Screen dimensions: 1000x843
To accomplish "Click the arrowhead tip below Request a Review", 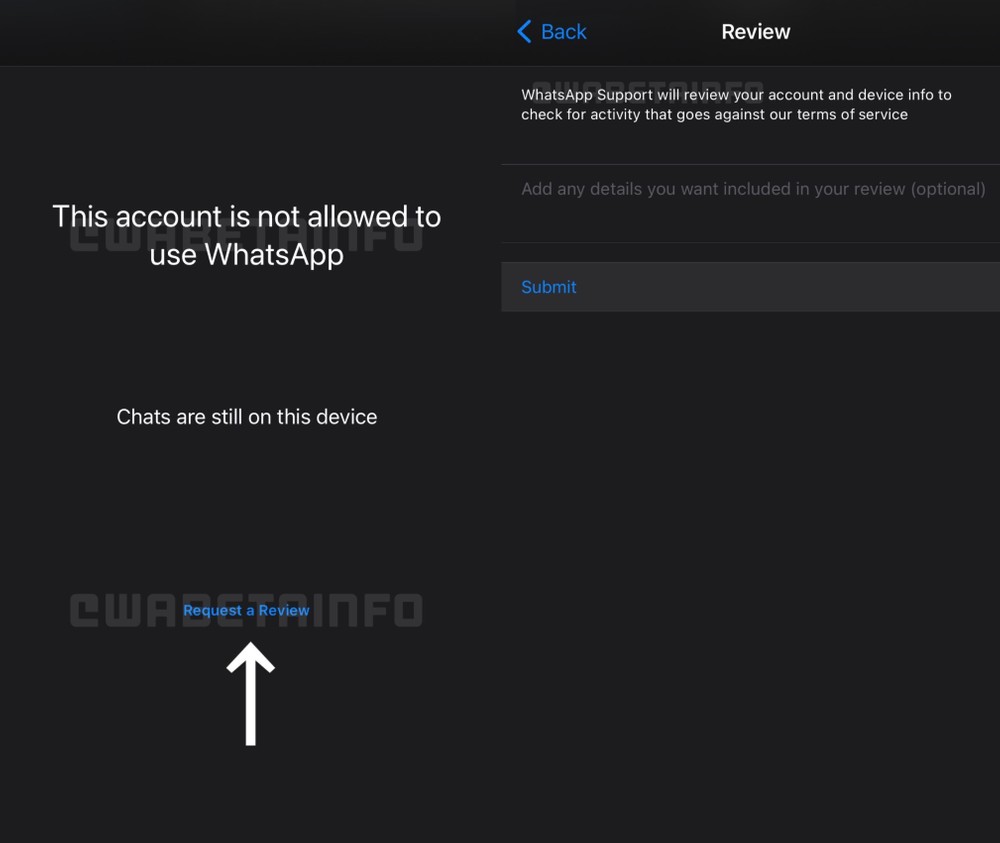I will (x=251, y=645).
